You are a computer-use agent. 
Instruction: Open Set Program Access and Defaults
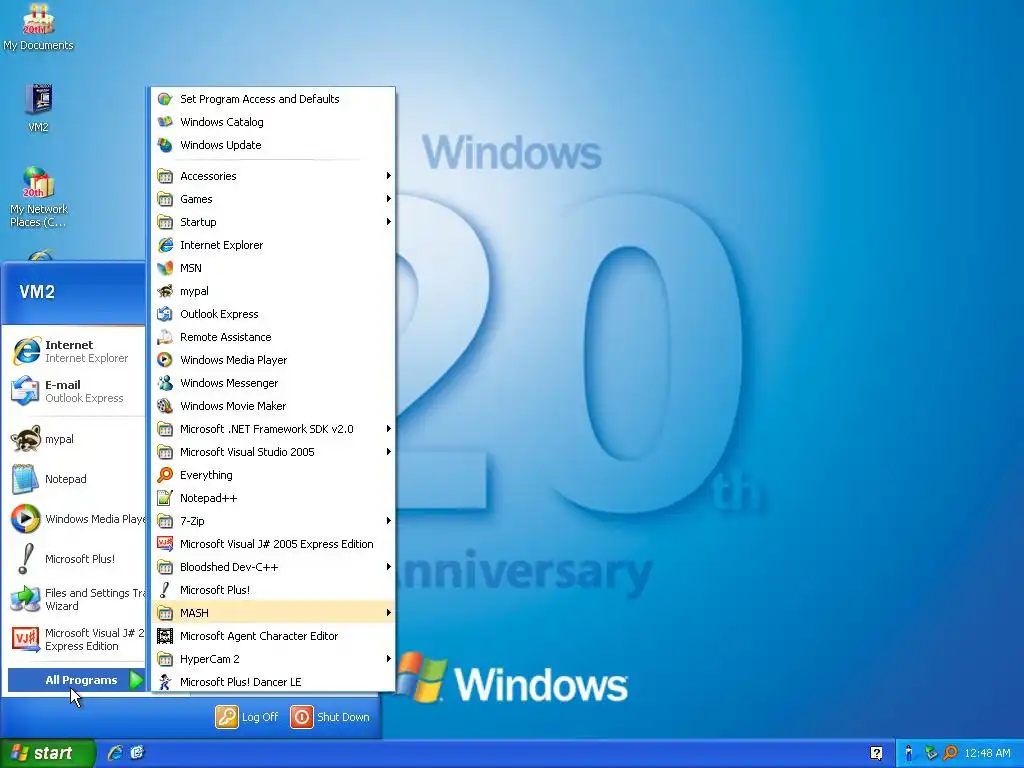[273, 99]
